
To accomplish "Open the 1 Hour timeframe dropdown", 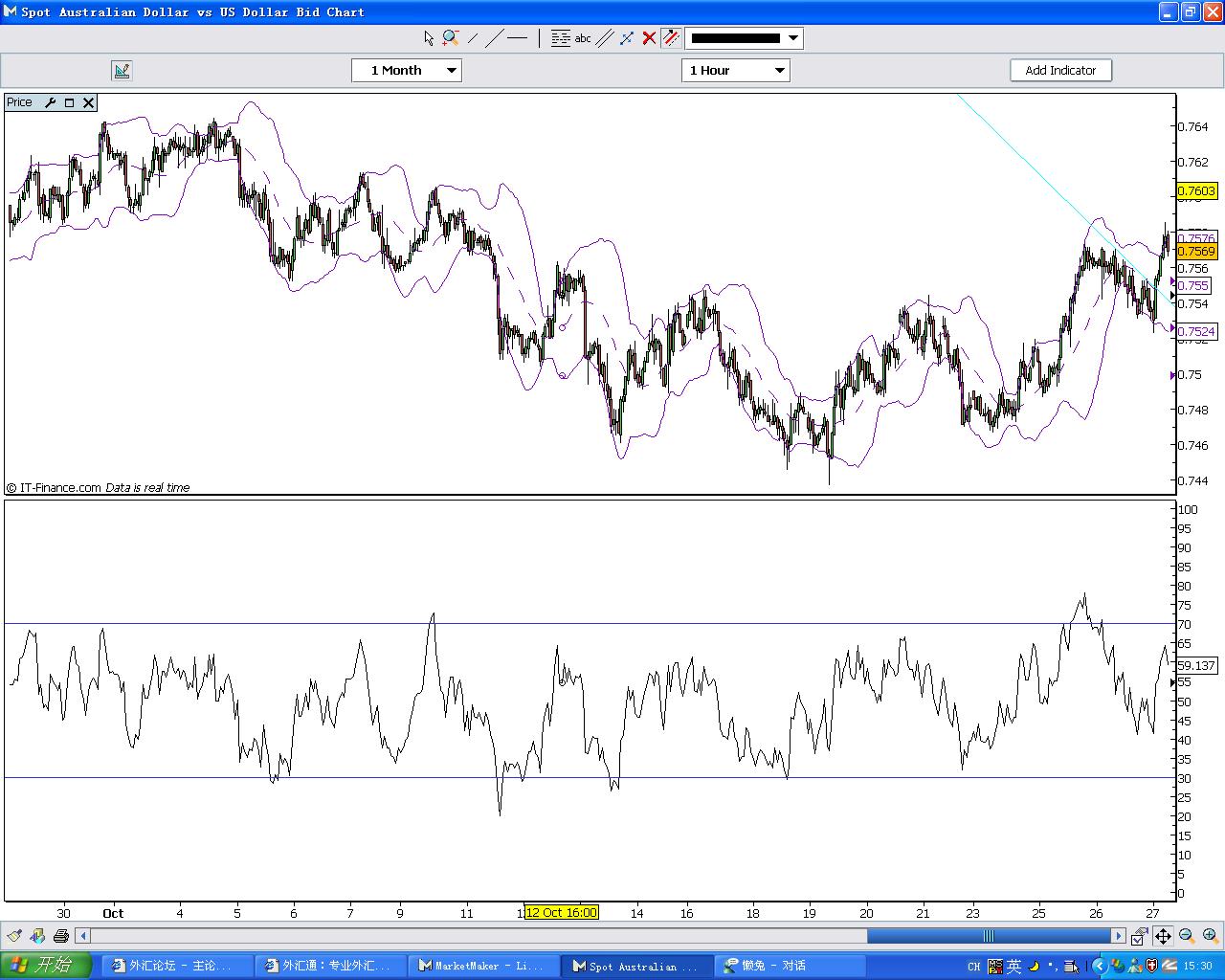I will click(736, 70).
